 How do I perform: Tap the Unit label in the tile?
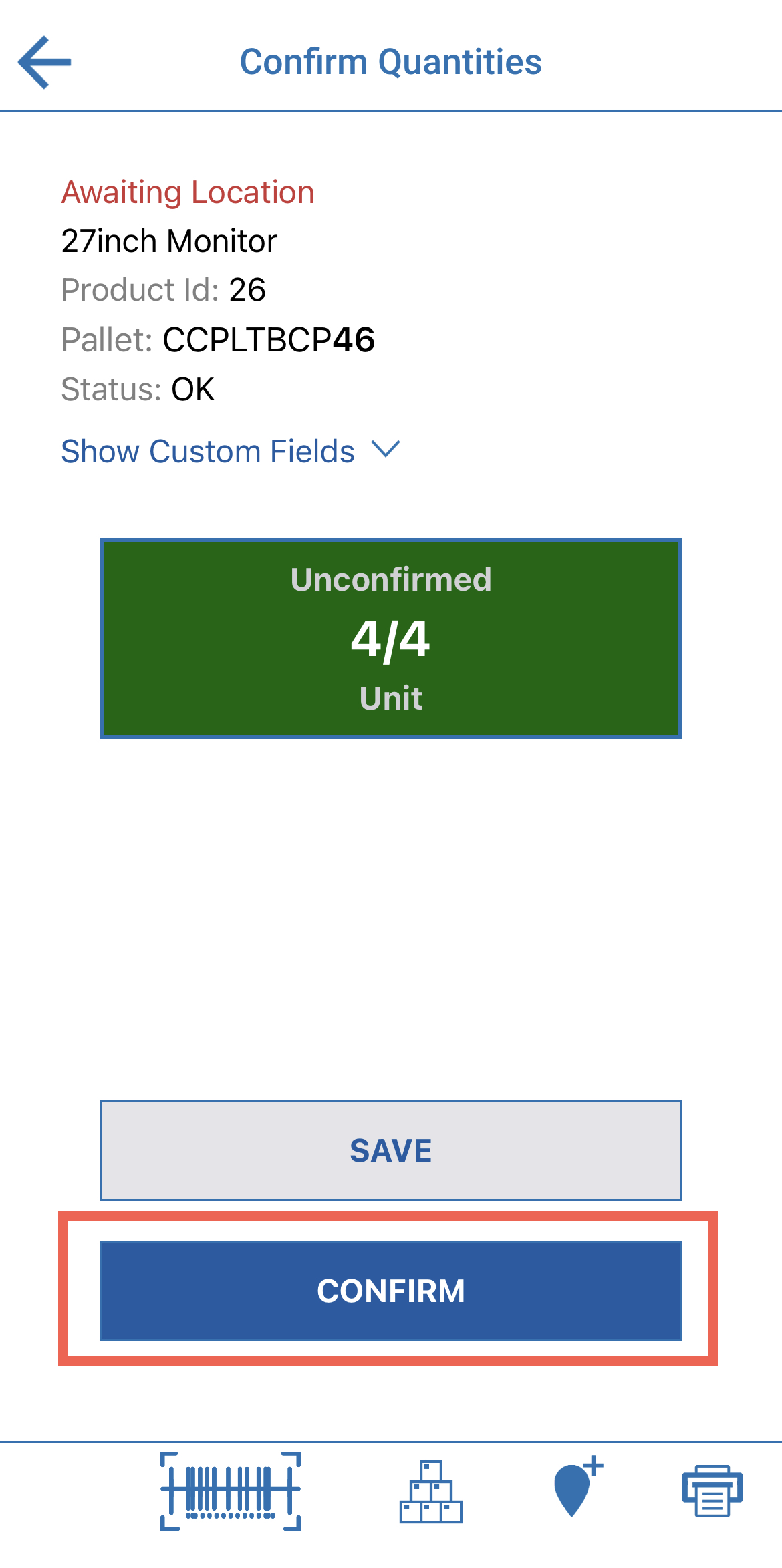(391, 698)
